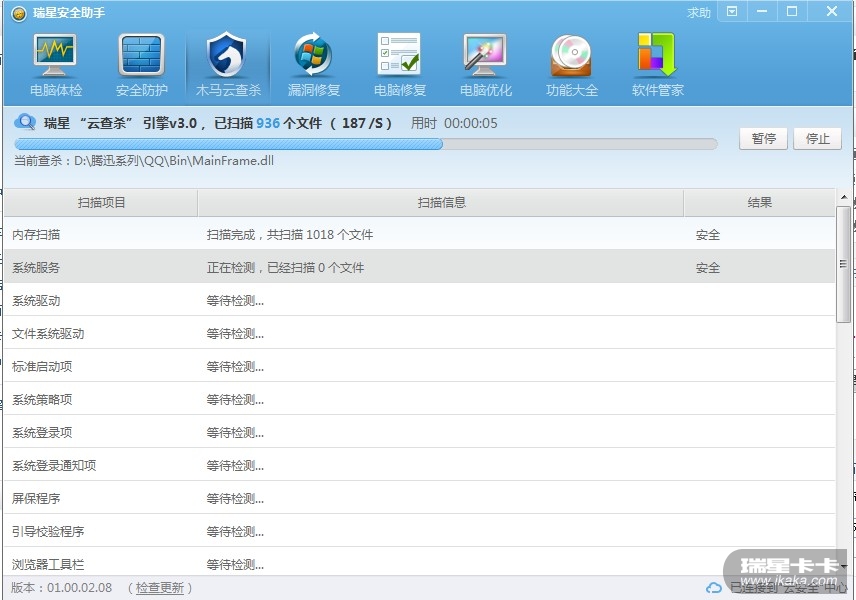Click the Rising app logo in title bar
The image size is (856, 600).
coord(19,13)
